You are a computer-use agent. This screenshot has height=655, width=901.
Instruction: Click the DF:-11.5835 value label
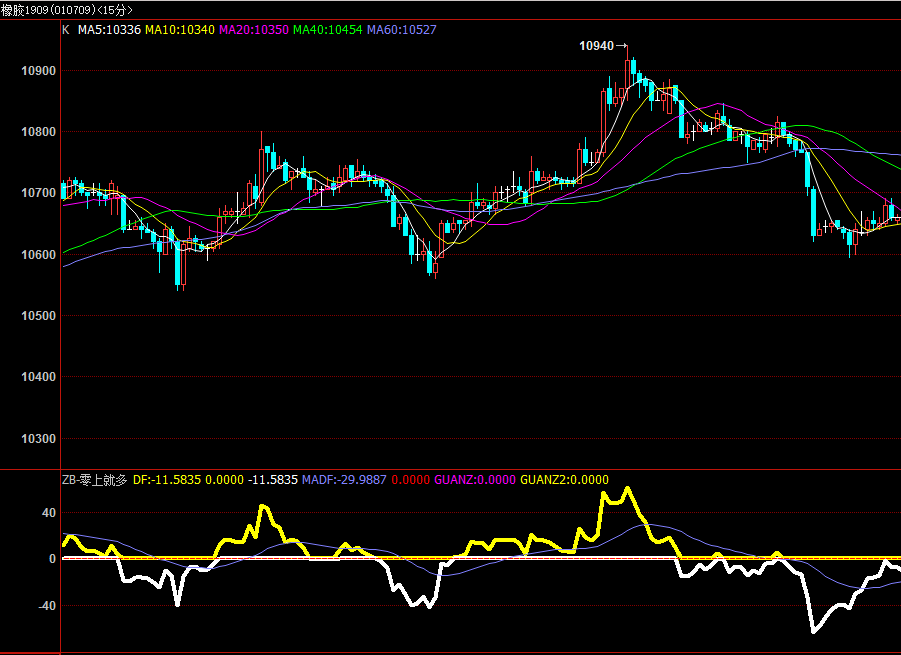point(167,480)
